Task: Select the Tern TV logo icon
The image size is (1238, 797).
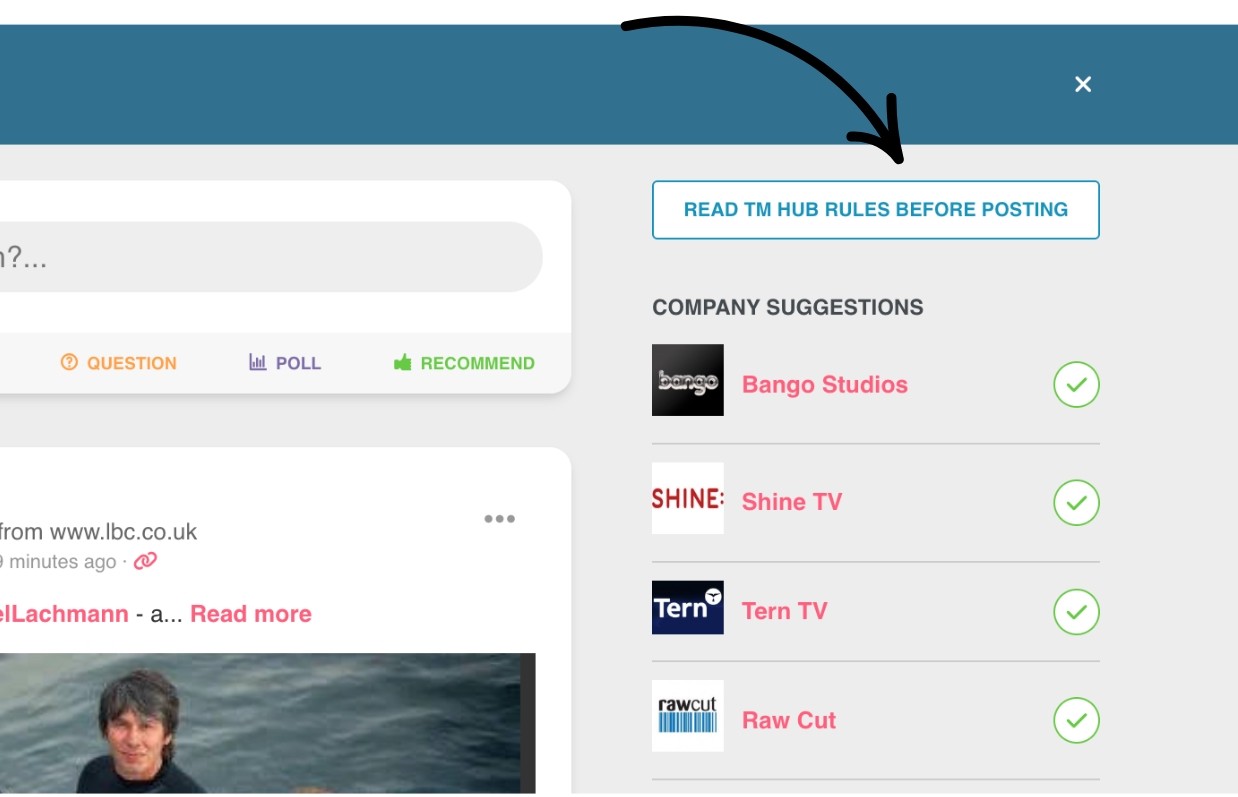Action: pyautogui.click(x=687, y=607)
